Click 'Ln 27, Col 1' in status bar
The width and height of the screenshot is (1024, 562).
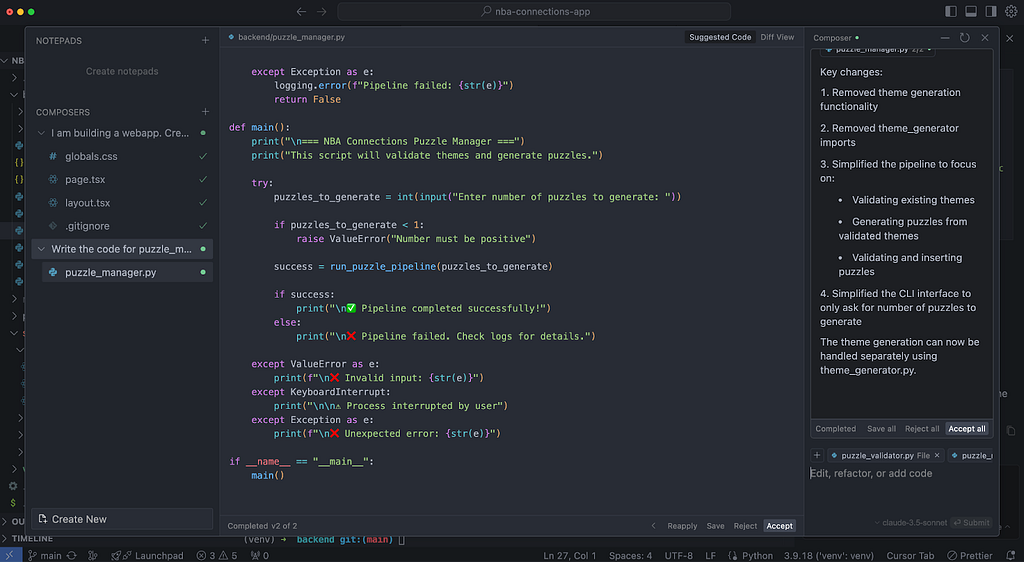tap(569, 555)
